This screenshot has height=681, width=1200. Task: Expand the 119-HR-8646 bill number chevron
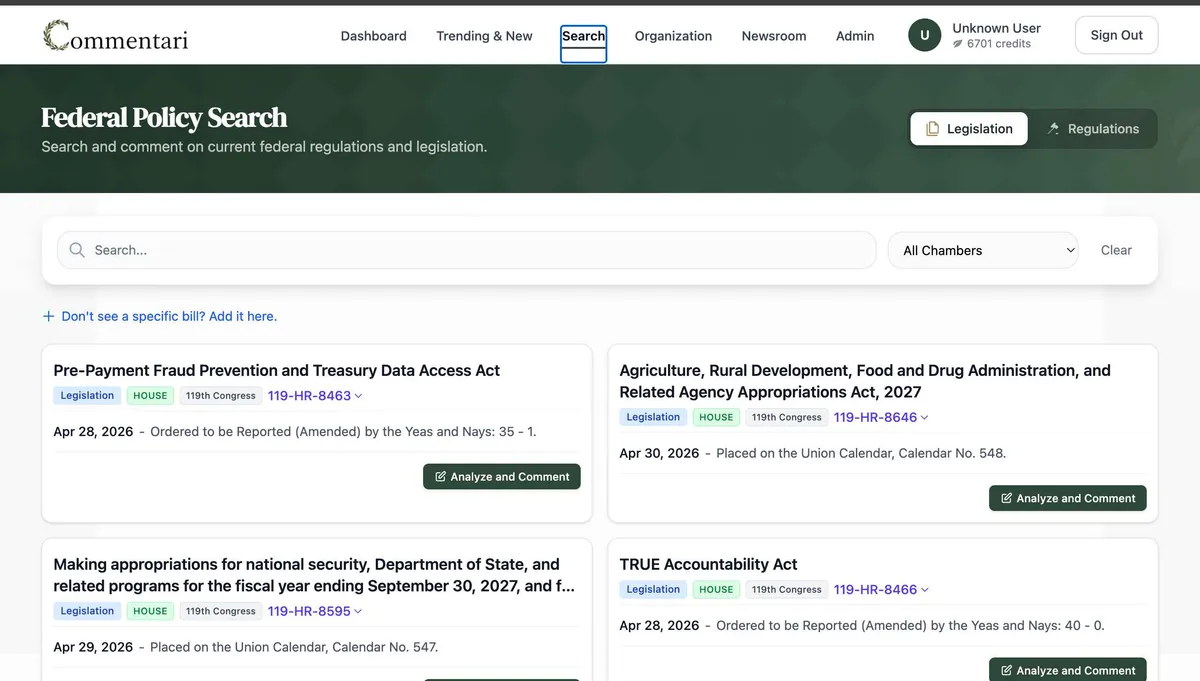click(x=925, y=418)
